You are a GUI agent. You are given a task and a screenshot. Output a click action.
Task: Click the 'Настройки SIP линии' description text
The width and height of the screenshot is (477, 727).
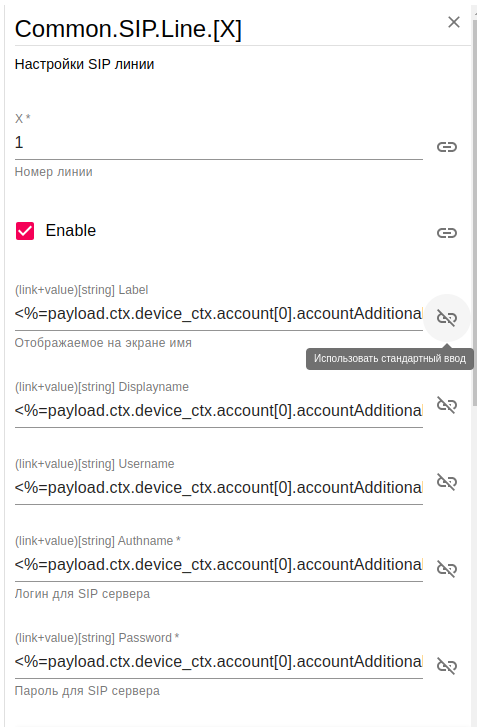(84, 64)
